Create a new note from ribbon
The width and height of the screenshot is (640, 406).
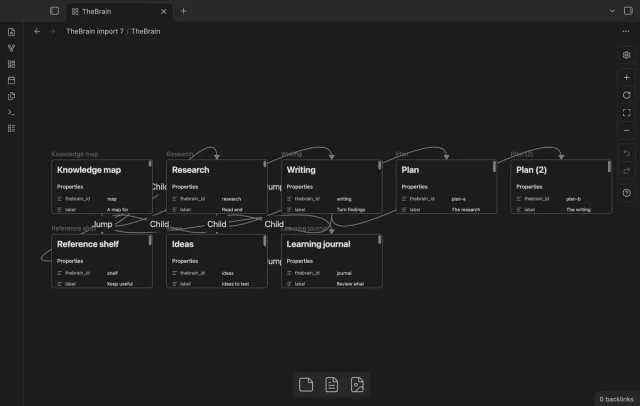(11, 32)
